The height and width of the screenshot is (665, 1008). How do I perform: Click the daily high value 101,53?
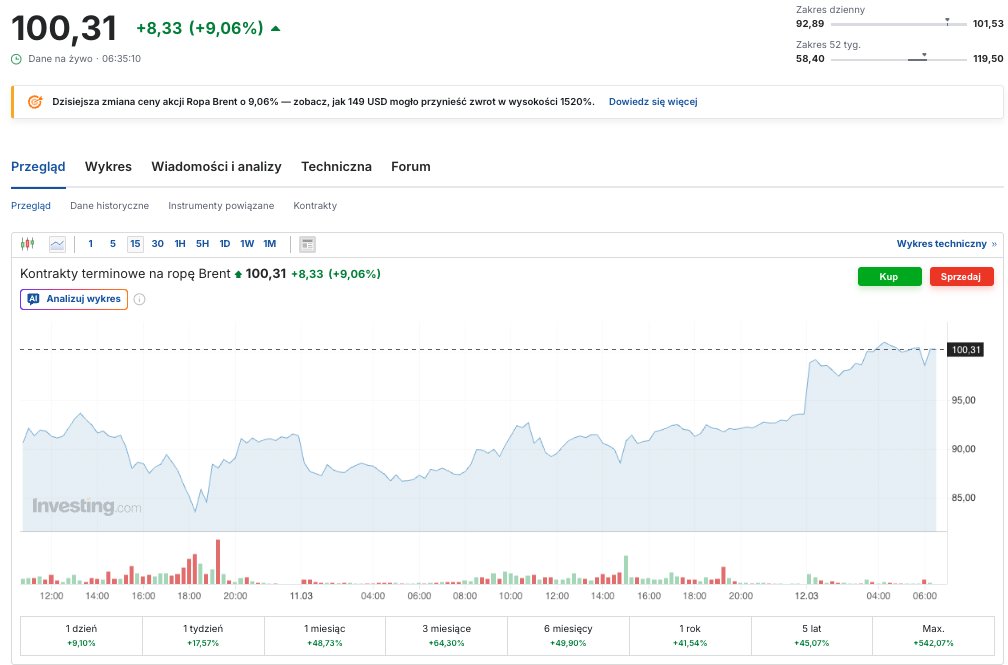[988, 24]
